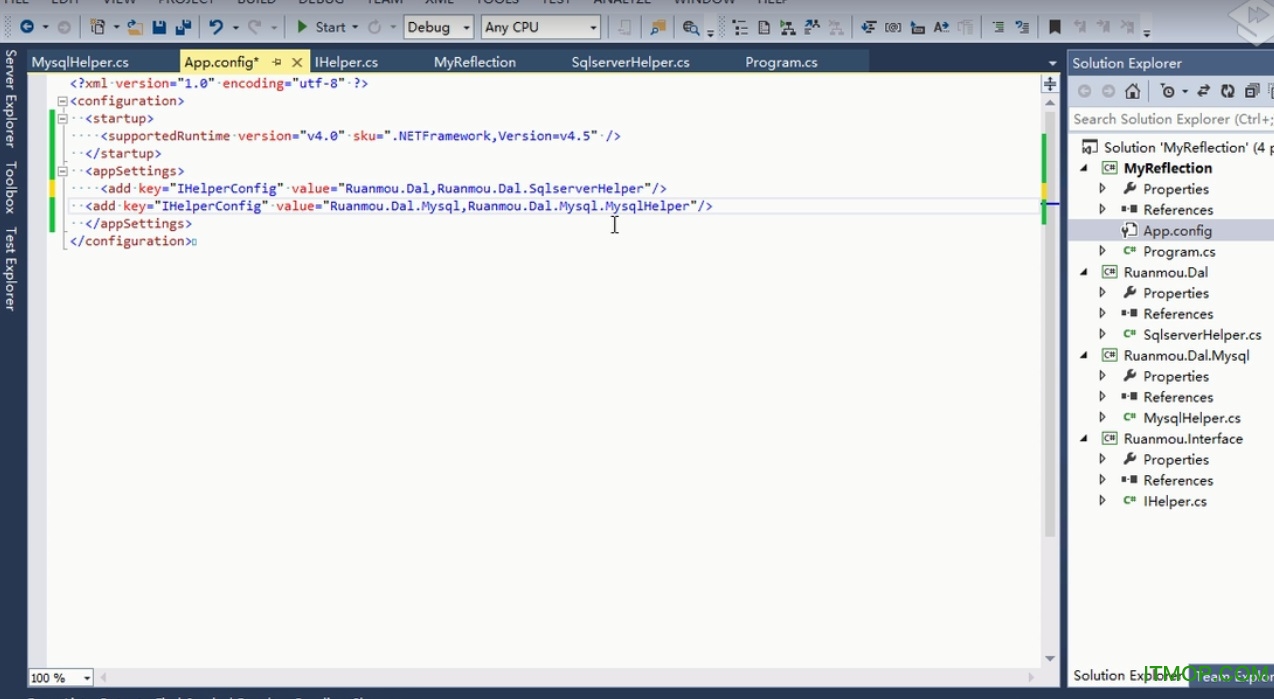Switch to the Program.cs tab

(781, 62)
